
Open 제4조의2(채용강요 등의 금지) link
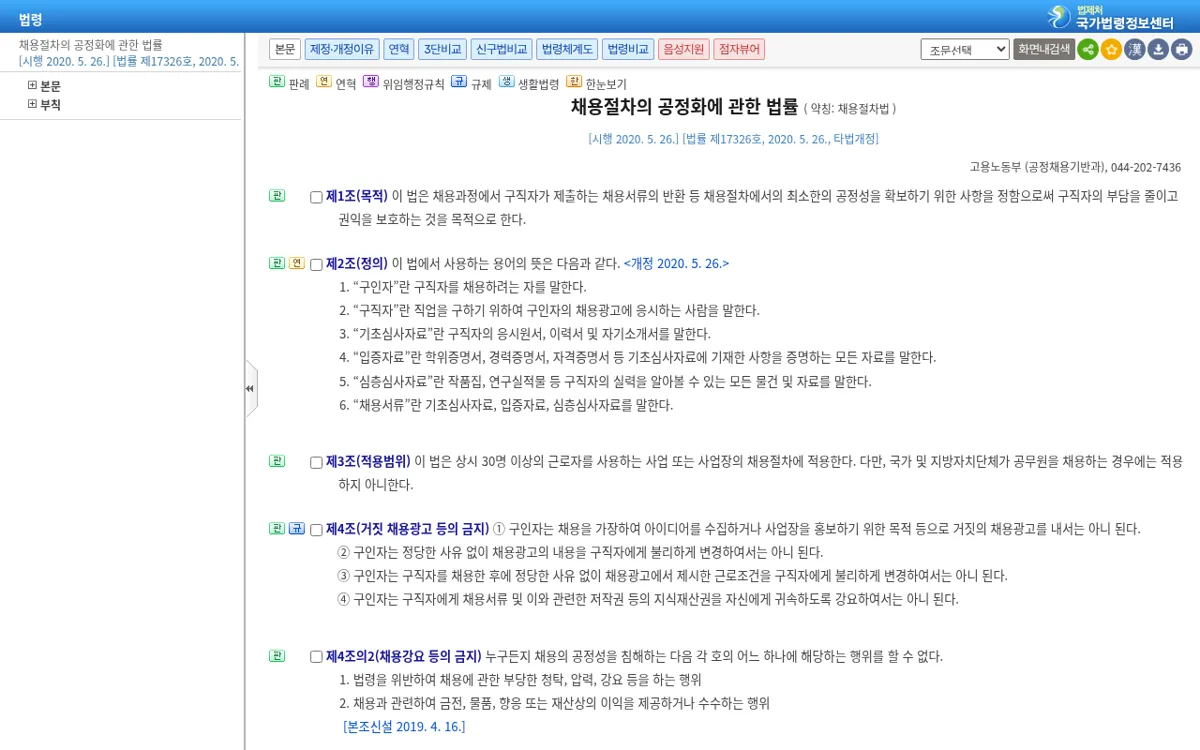coord(404,657)
